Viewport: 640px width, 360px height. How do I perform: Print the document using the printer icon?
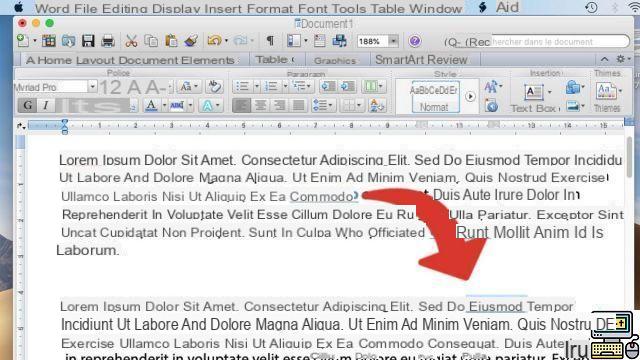(x=108, y=41)
